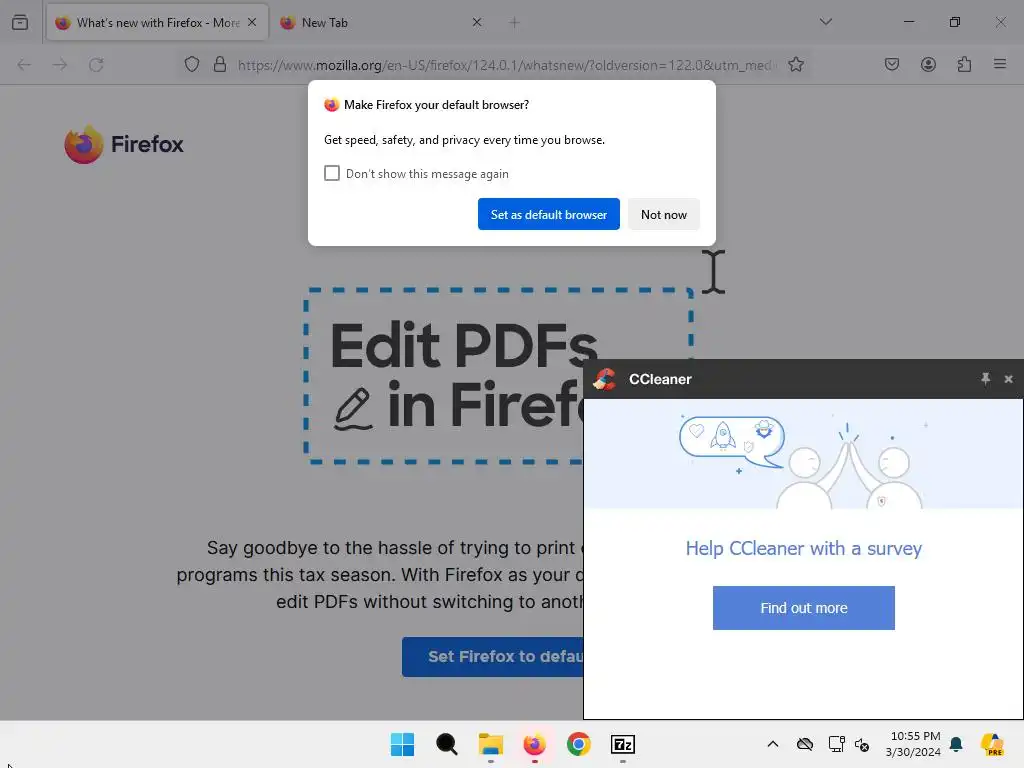Switch to the New Tab tab
This screenshot has height=768, width=1024.
click(x=381, y=22)
